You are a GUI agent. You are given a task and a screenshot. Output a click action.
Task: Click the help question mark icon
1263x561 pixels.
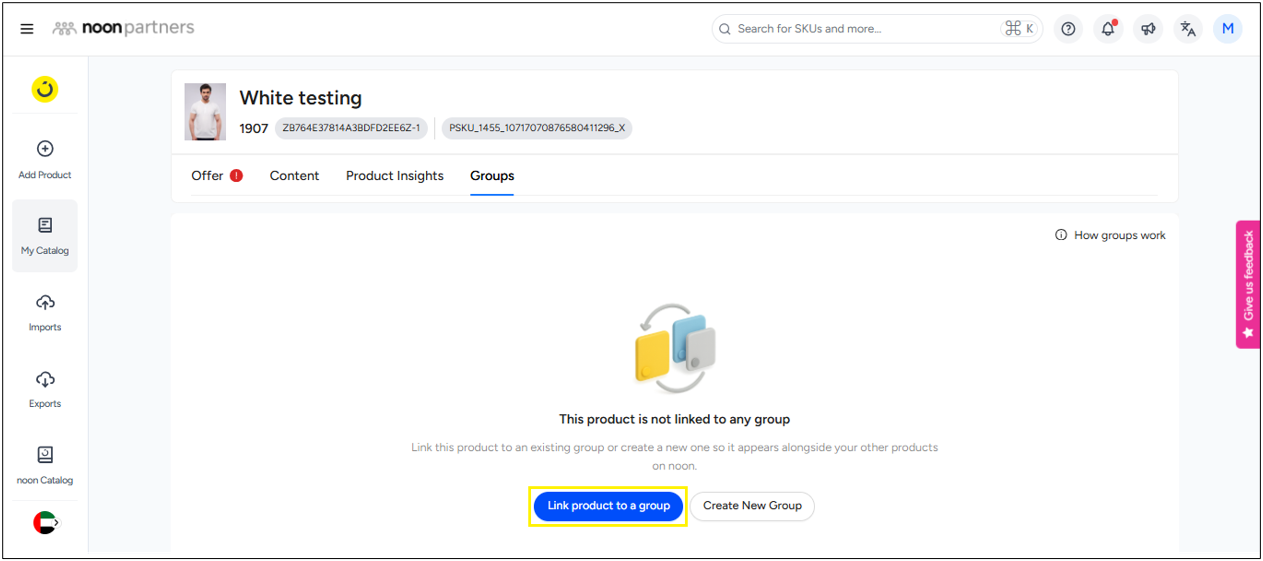(1068, 29)
